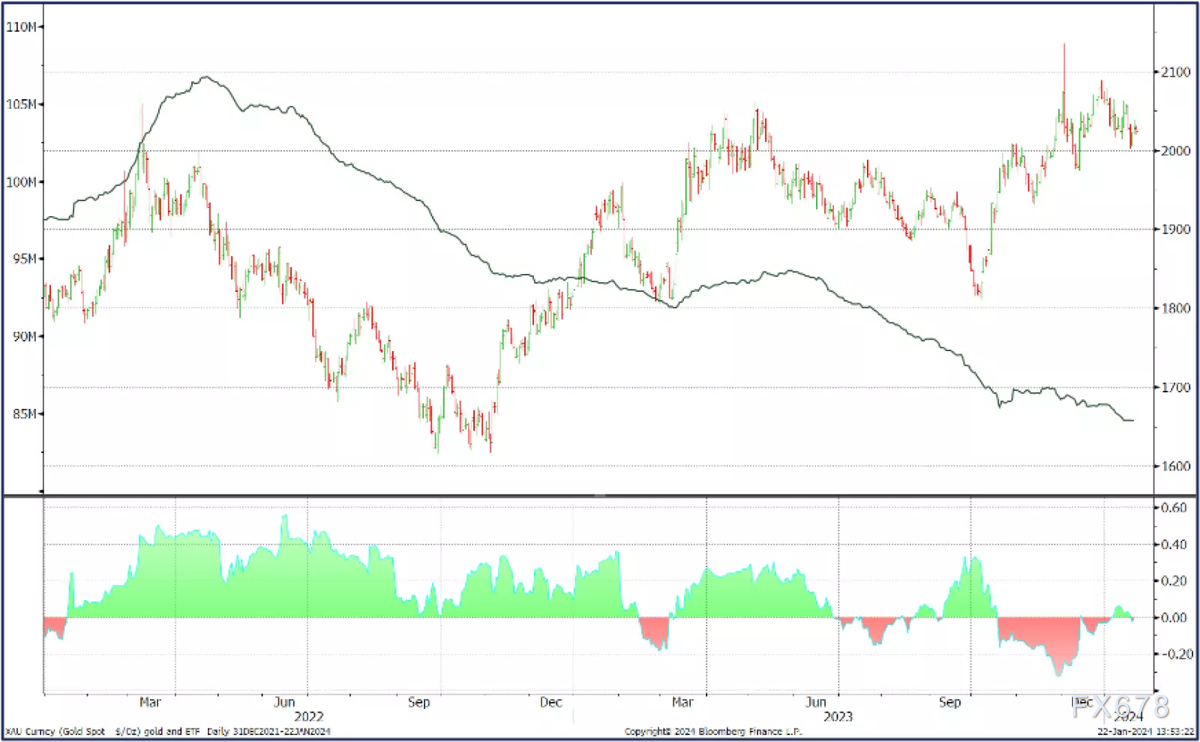Select the 2022 year label on time axis

pyautogui.click(x=308, y=717)
